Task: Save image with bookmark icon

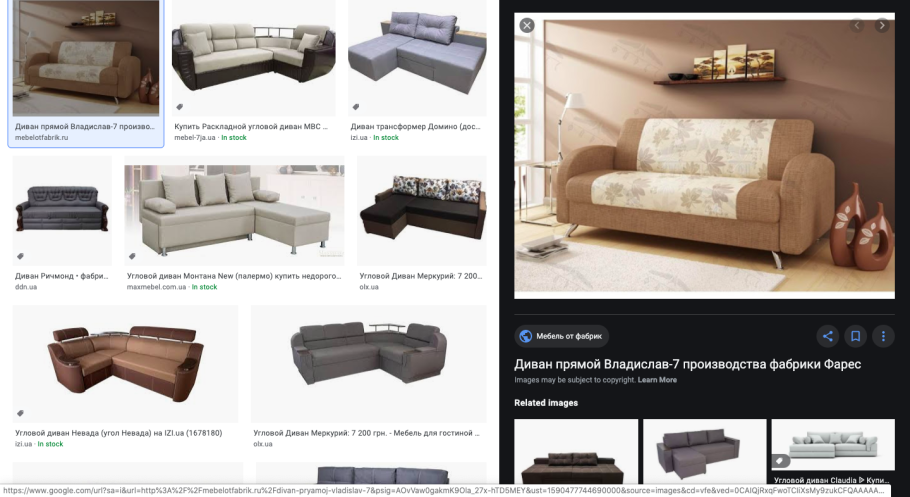Action: [x=855, y=336]
